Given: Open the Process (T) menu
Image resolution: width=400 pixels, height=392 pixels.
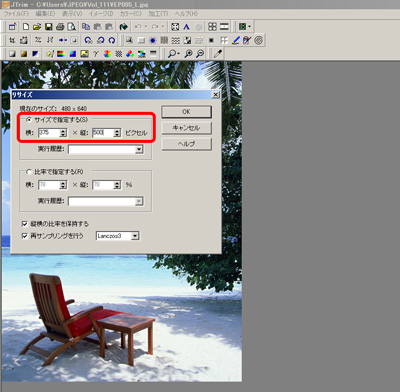Looking at the screenshot, I should tap(158, 14).
